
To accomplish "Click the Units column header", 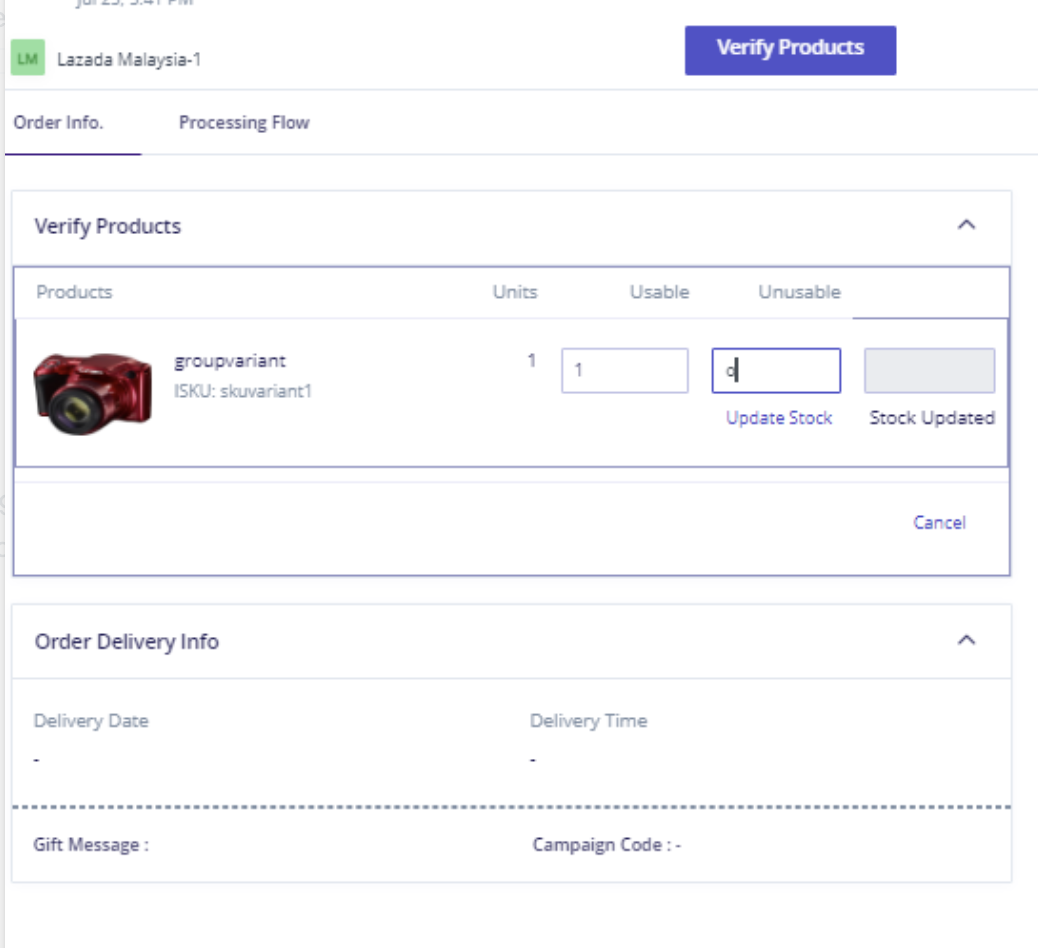I will tap(515, 292).
